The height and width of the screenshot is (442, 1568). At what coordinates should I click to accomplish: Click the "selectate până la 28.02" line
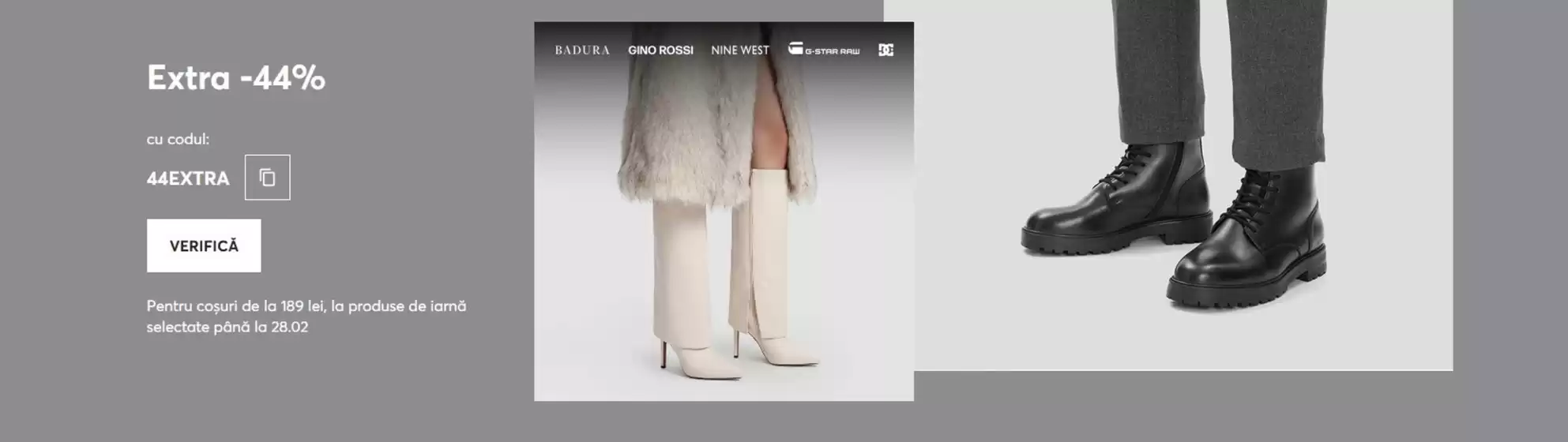227,327
